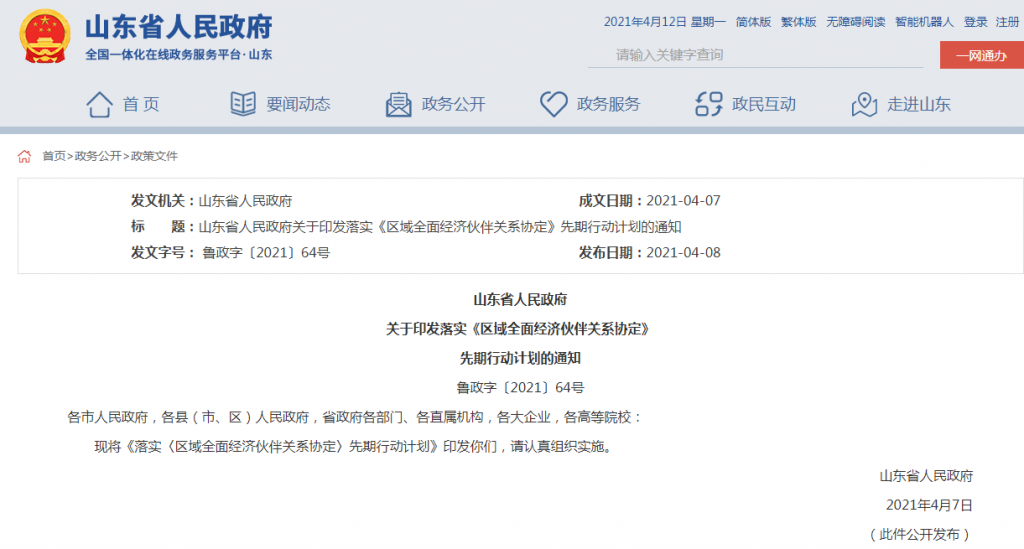1024x549 pixels.
Task: Open the 政务公开 navigation menu
Action: pyautogui.click(x=454, y=104)
